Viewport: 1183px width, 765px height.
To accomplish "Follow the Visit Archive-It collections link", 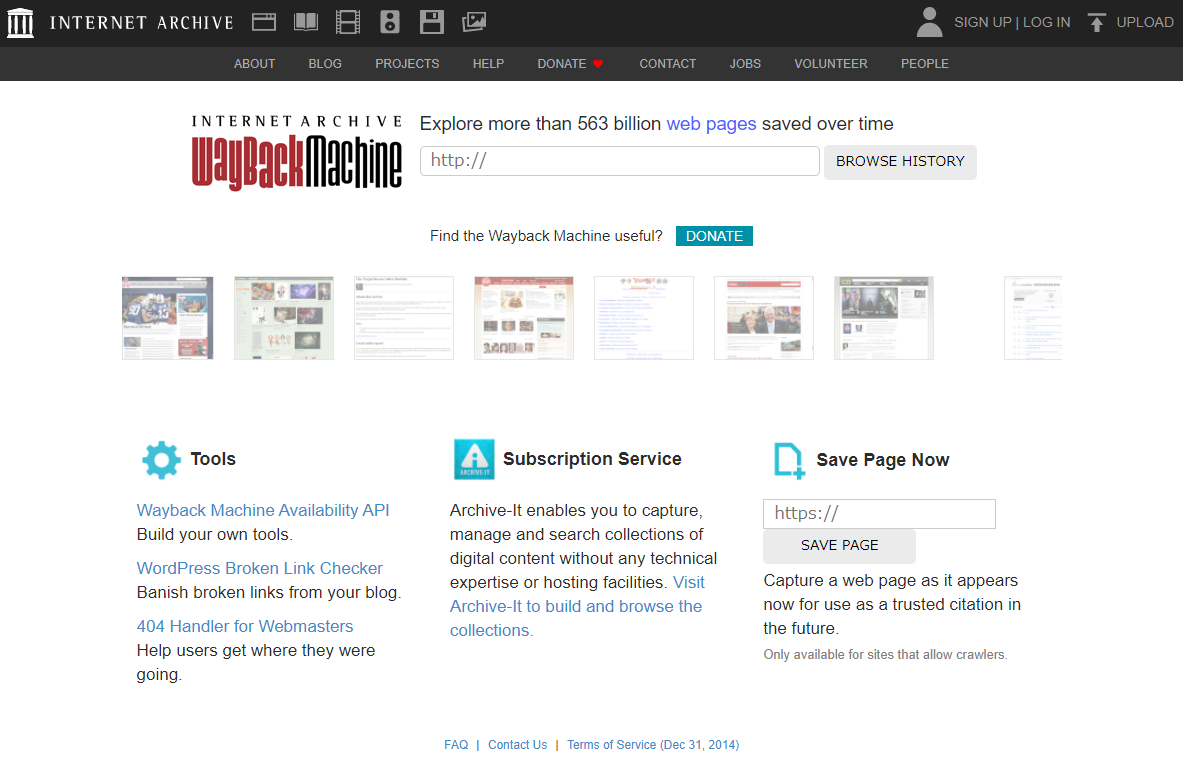I will (x=576, y=607).
